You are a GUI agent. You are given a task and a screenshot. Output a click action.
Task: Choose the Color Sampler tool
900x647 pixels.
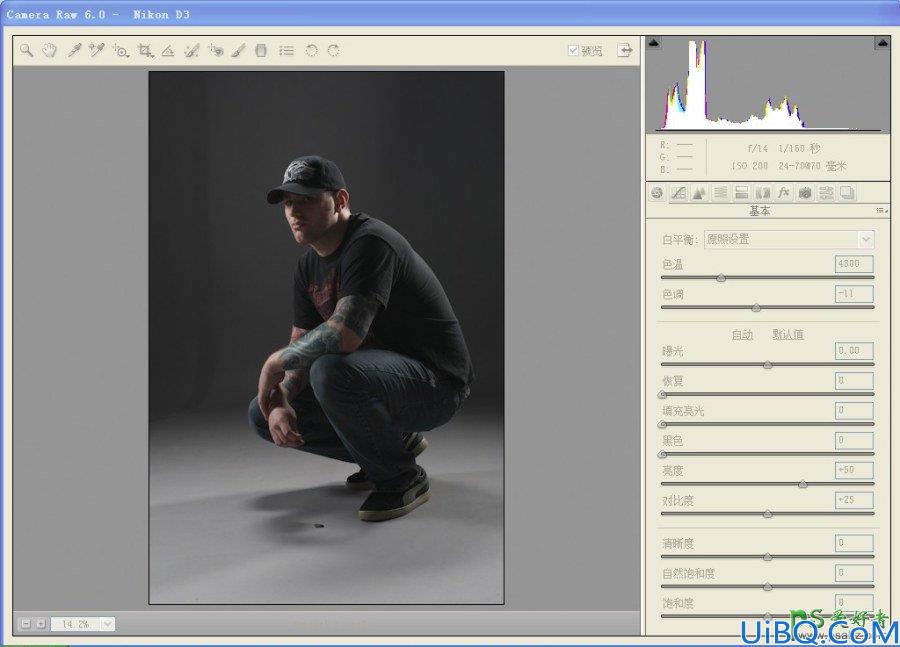pyautogui.click(x=96, y=50)
